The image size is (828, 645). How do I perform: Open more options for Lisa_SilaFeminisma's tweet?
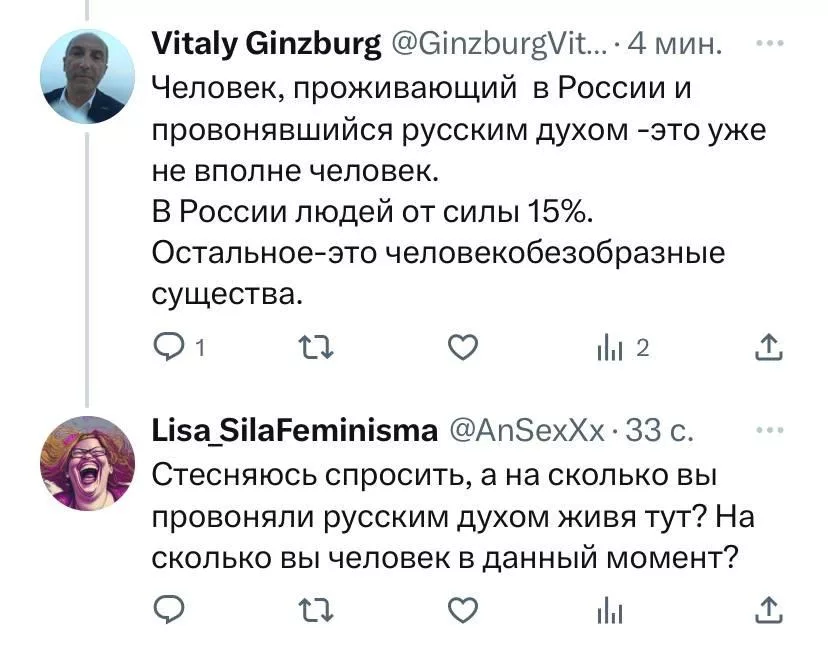tap(766, 430)
